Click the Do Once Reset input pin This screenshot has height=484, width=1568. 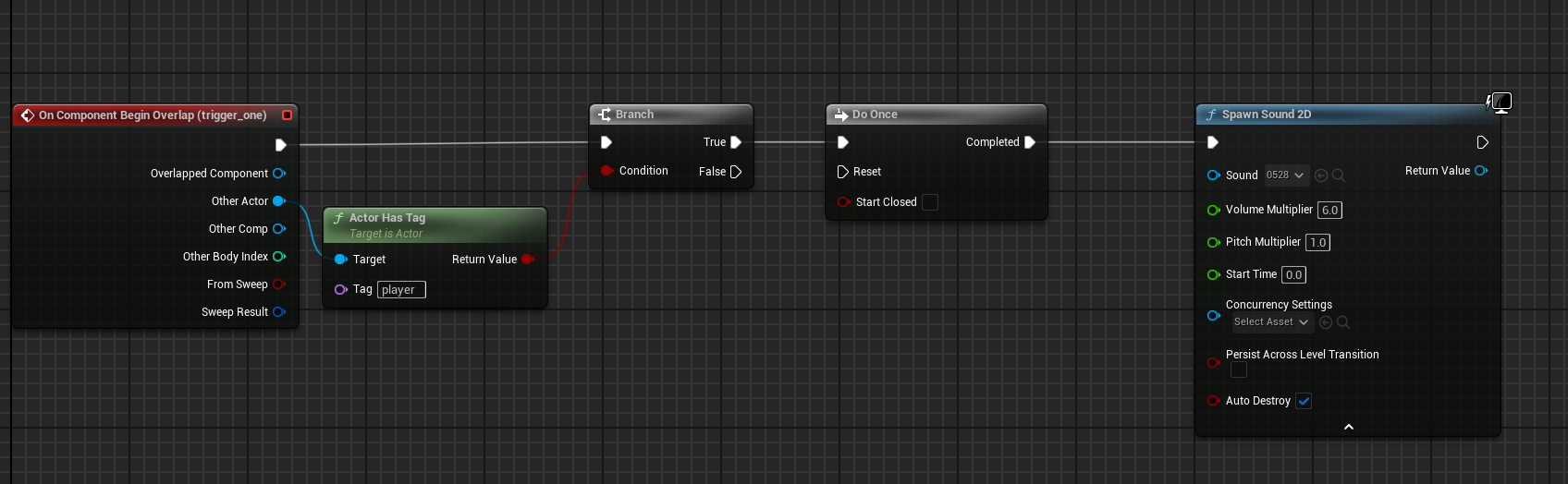[843, 172]
